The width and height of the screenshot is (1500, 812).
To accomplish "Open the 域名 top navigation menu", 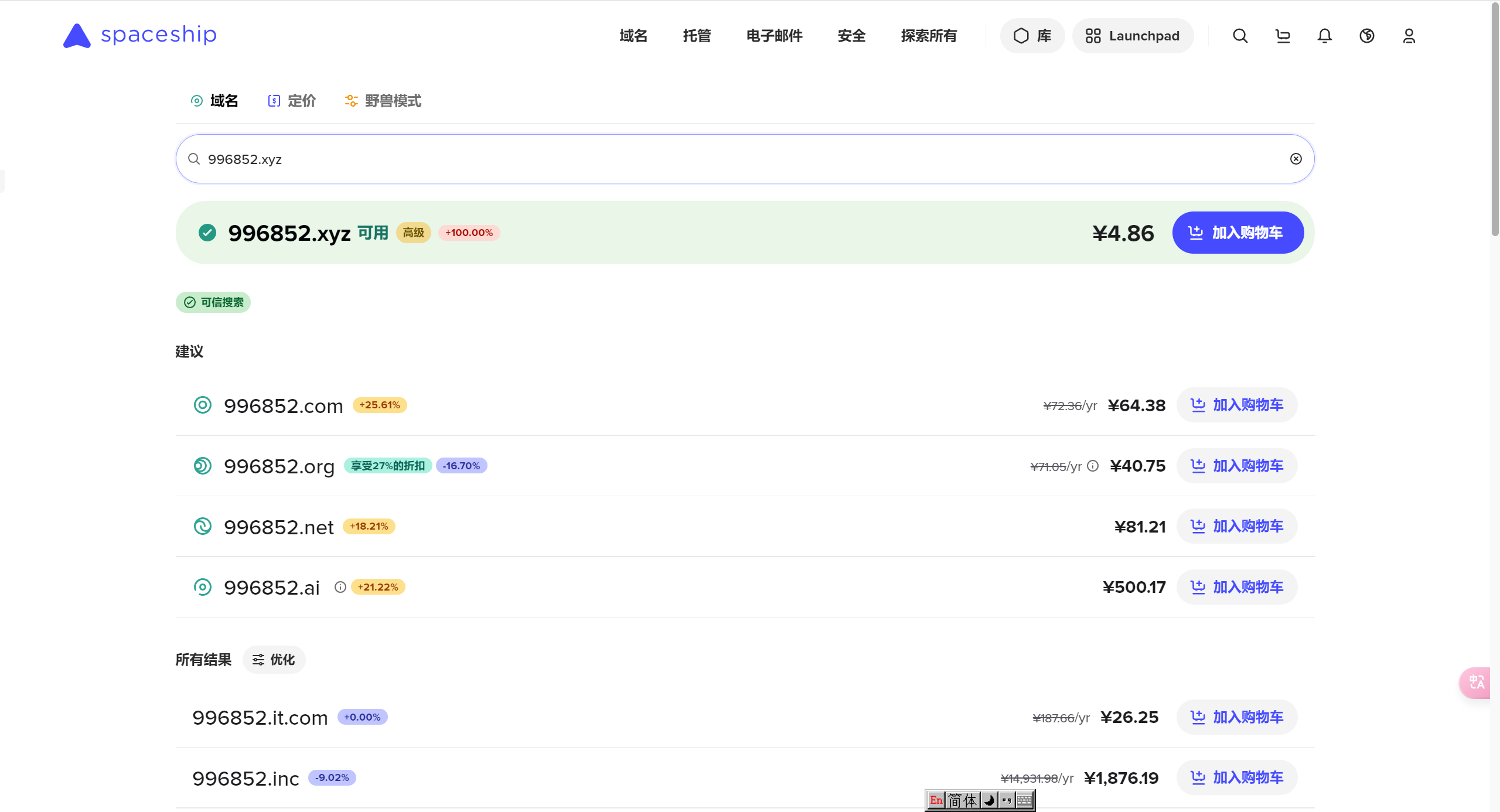I will 633,36.
